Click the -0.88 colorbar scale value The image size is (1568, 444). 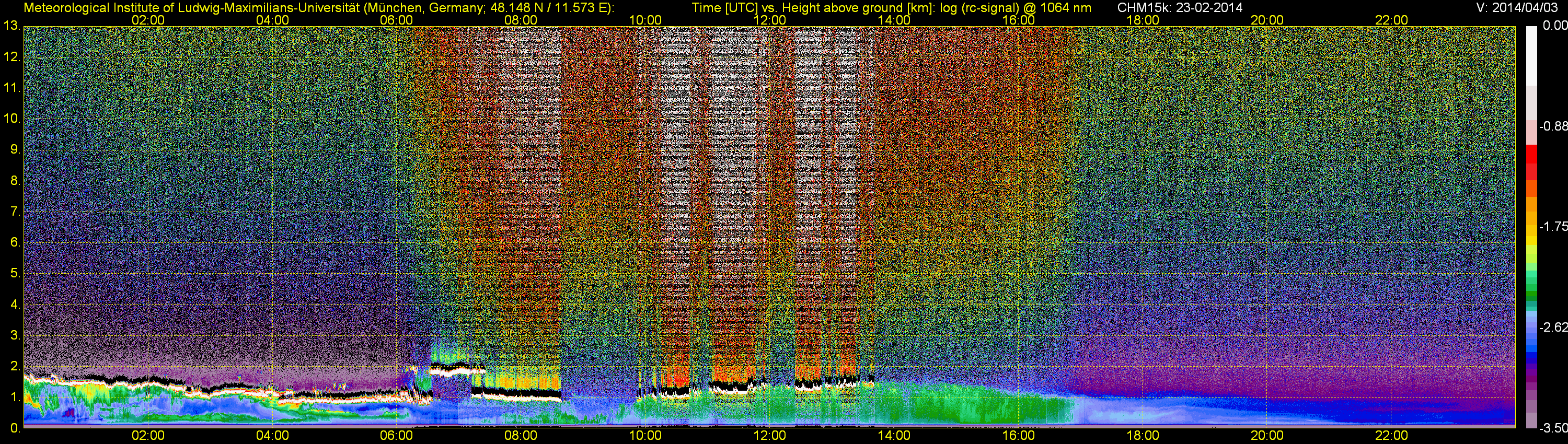coord(1553,126)
